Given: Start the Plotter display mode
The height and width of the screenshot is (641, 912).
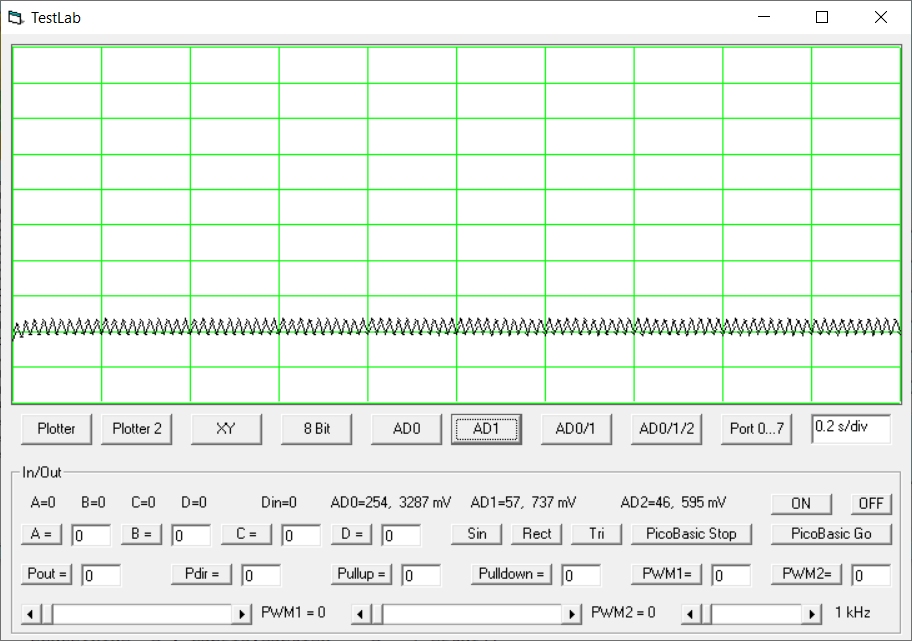Looking at the screenshot, I should tap(56, 428).
